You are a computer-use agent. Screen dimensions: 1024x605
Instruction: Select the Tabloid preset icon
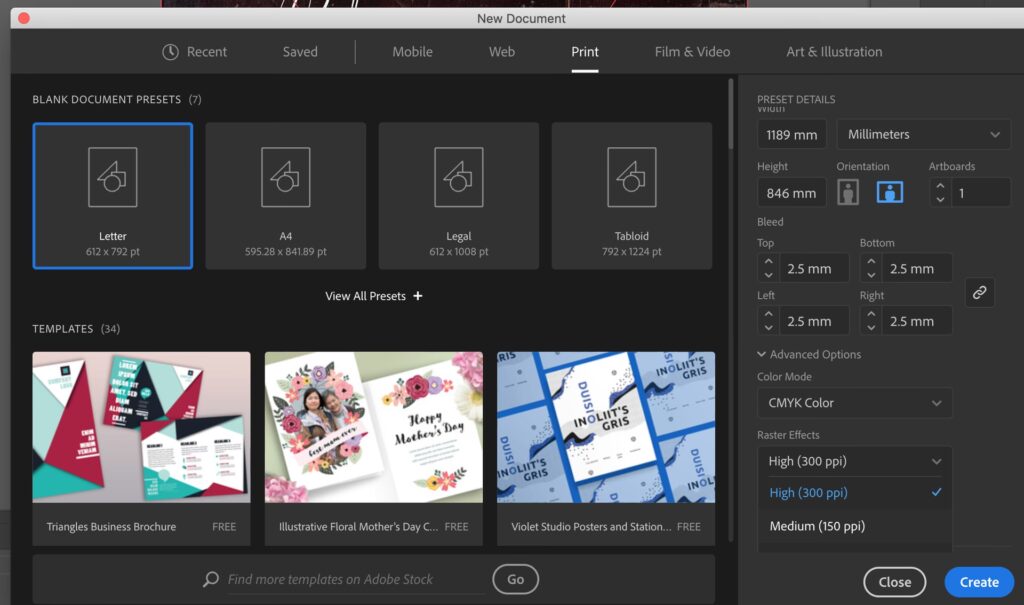pos(631,178)
